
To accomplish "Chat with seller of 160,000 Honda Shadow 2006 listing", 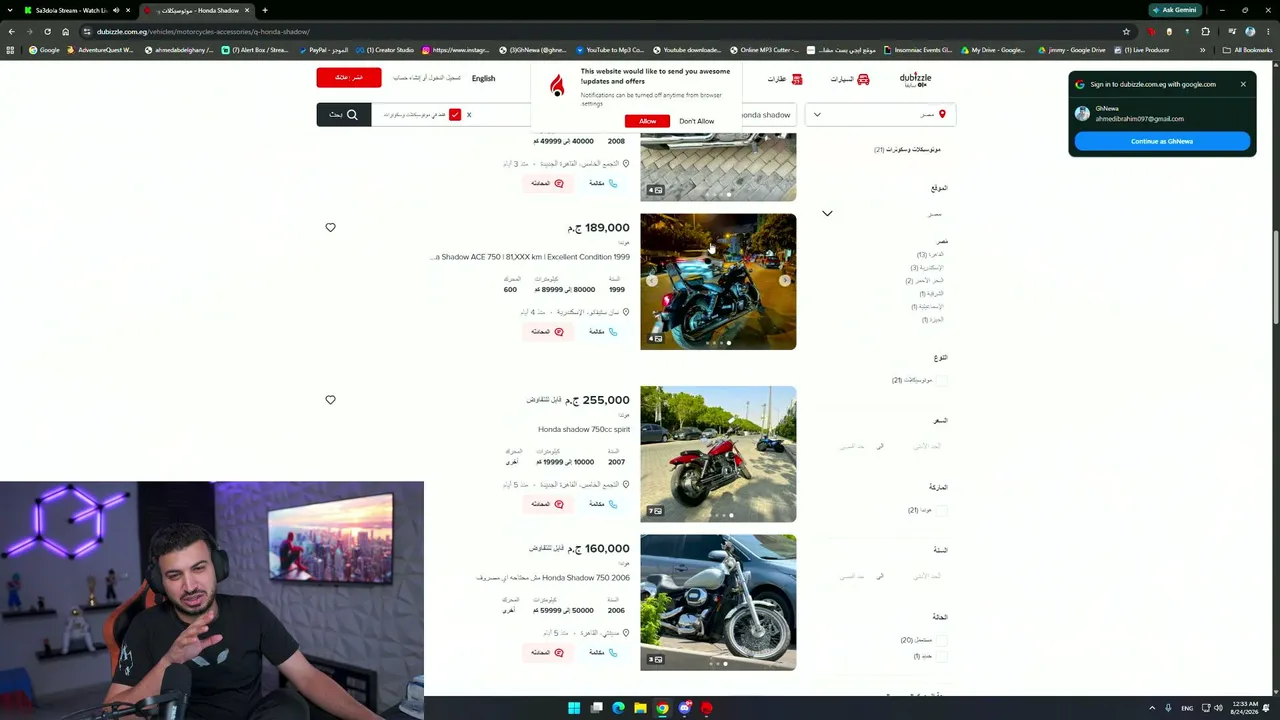I will pyautogui.click(x=547, y=652).
